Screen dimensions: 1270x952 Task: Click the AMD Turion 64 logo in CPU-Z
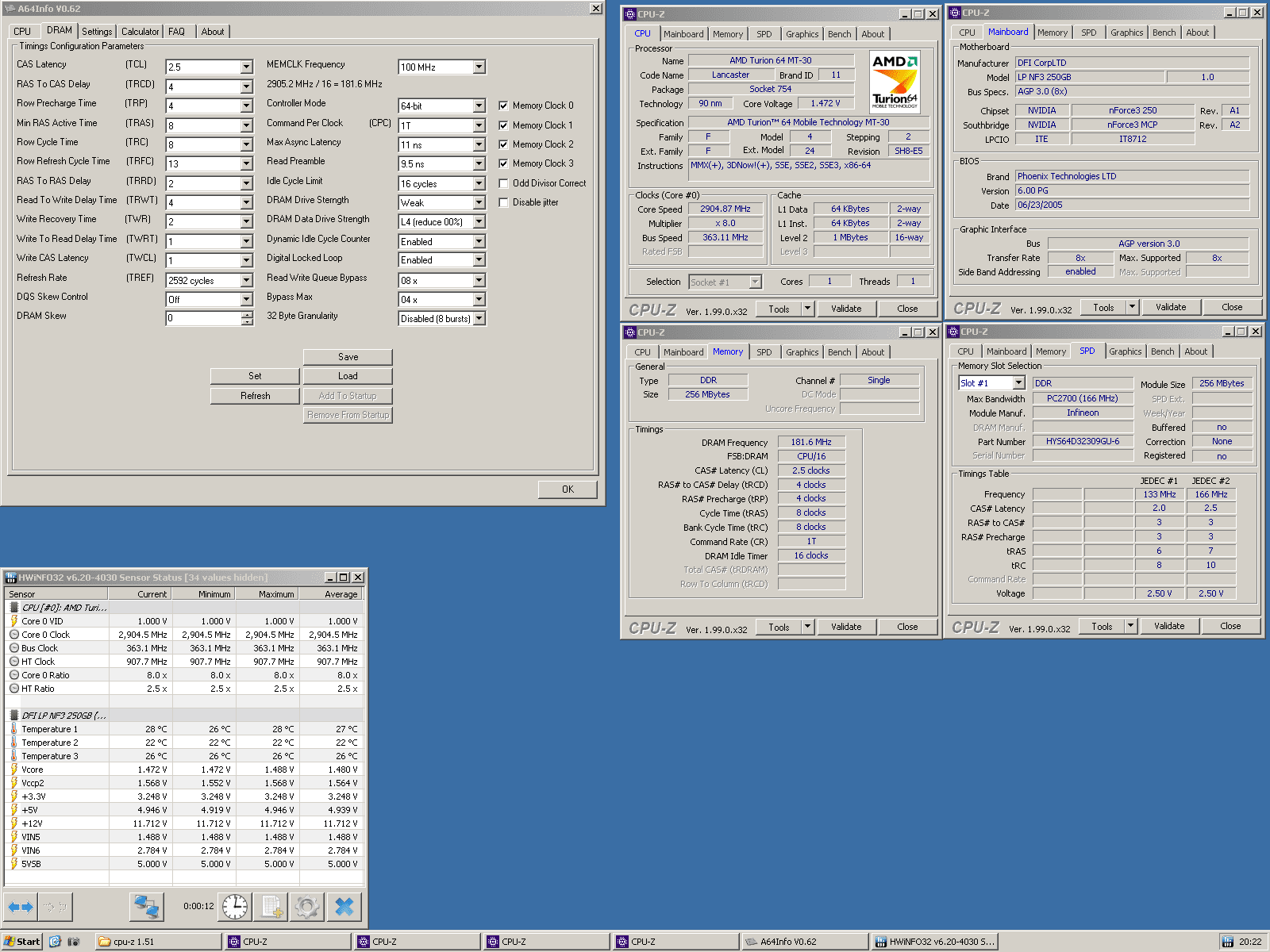pos(895,83)
